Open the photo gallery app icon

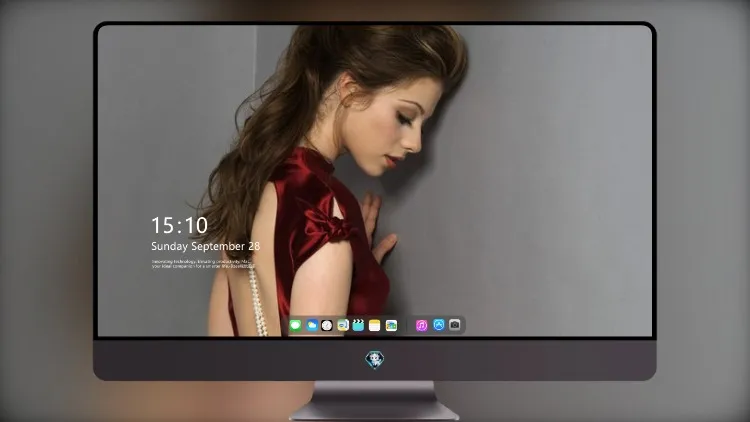tap(391, 325)
